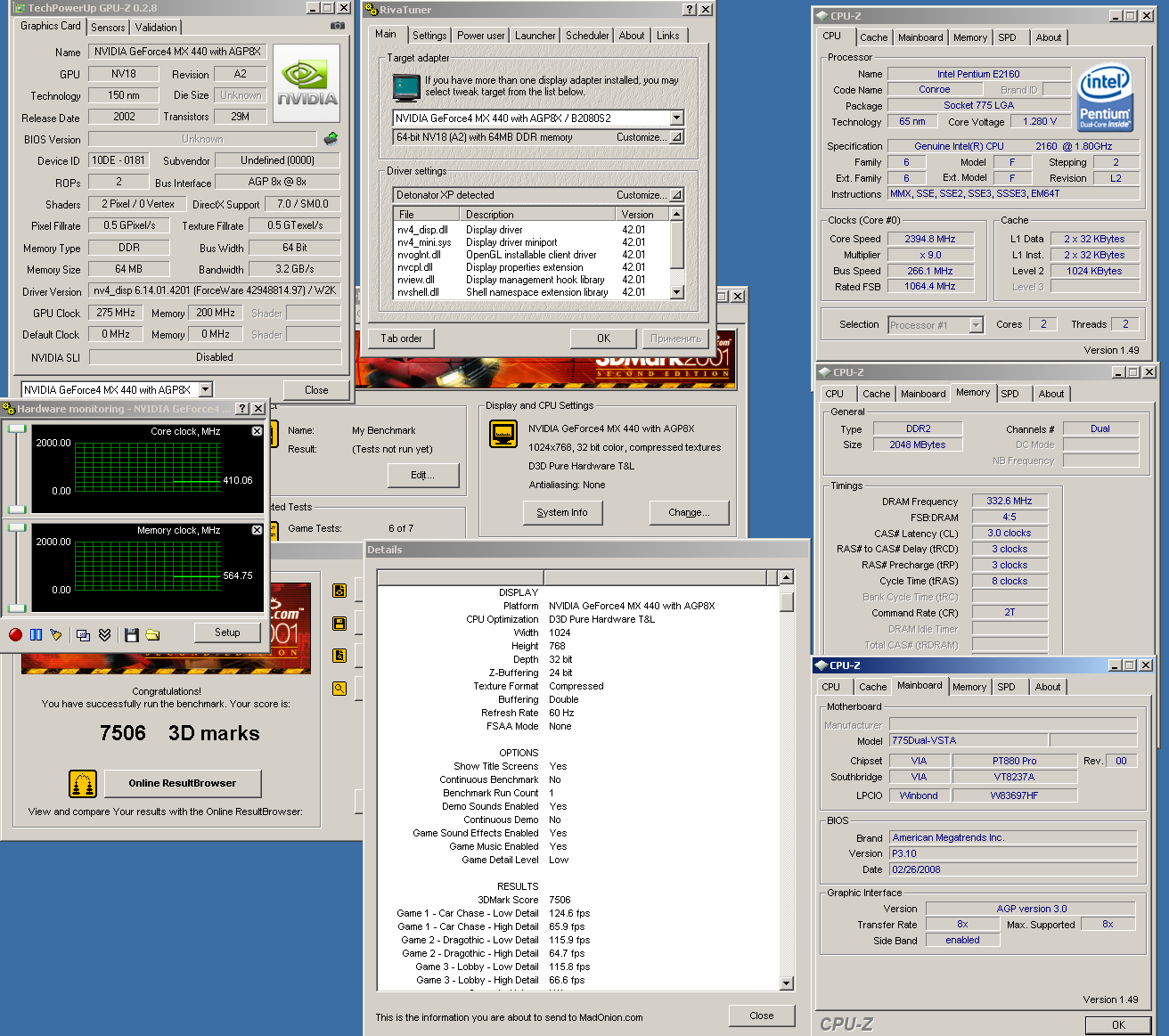Click the Driver Version field in GPU-Z
The width and height of the screenshot is (1169, 1036).
click(x=215, y=290)
